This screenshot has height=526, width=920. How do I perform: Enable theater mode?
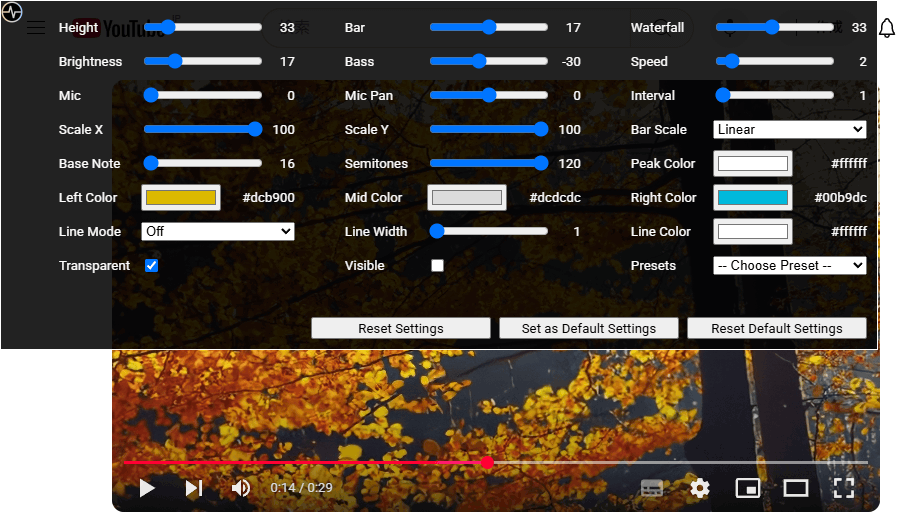[796, 488]
